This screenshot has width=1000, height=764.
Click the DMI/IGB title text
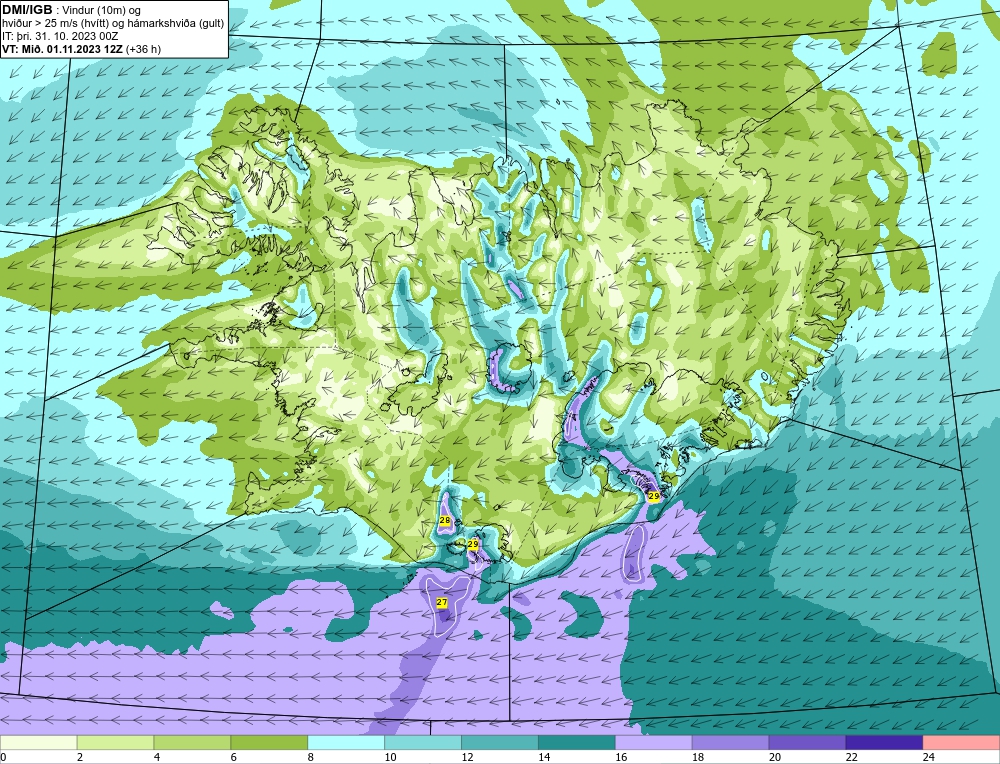click(x=27, y=10)
